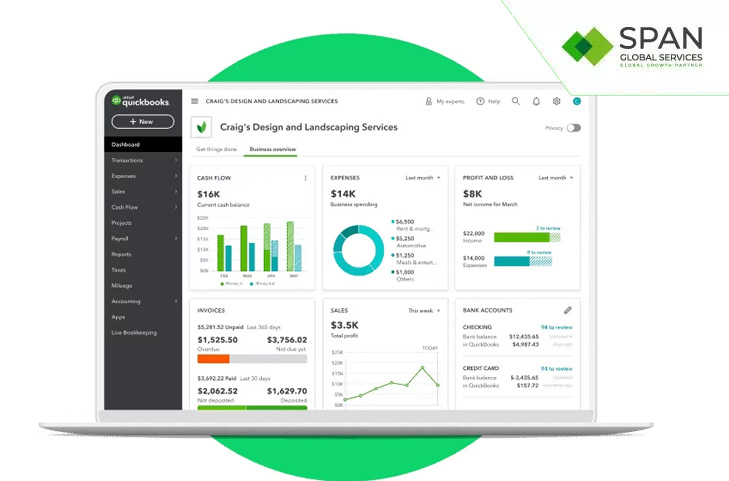Click the teal user profile avatar
The height and width of the screenshot is (481, 729).
pos(577,101)
